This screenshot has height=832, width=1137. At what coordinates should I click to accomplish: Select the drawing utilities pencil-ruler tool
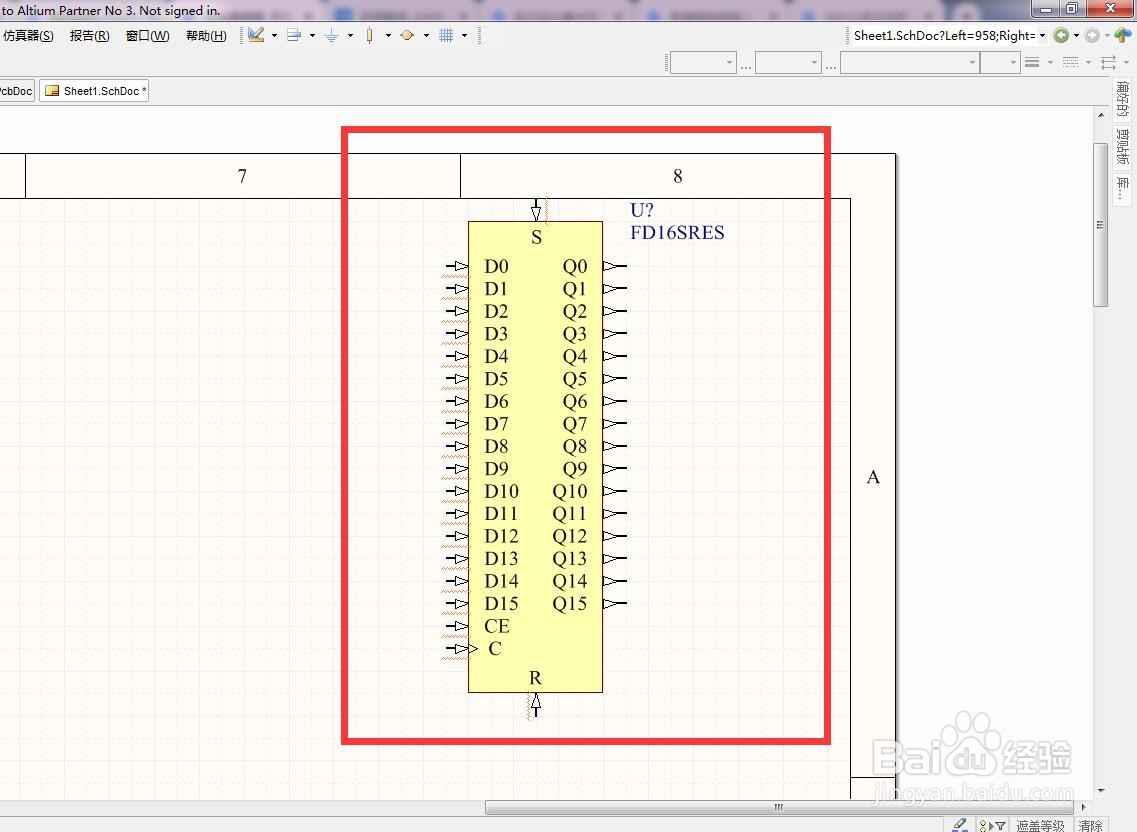[256, 35]
